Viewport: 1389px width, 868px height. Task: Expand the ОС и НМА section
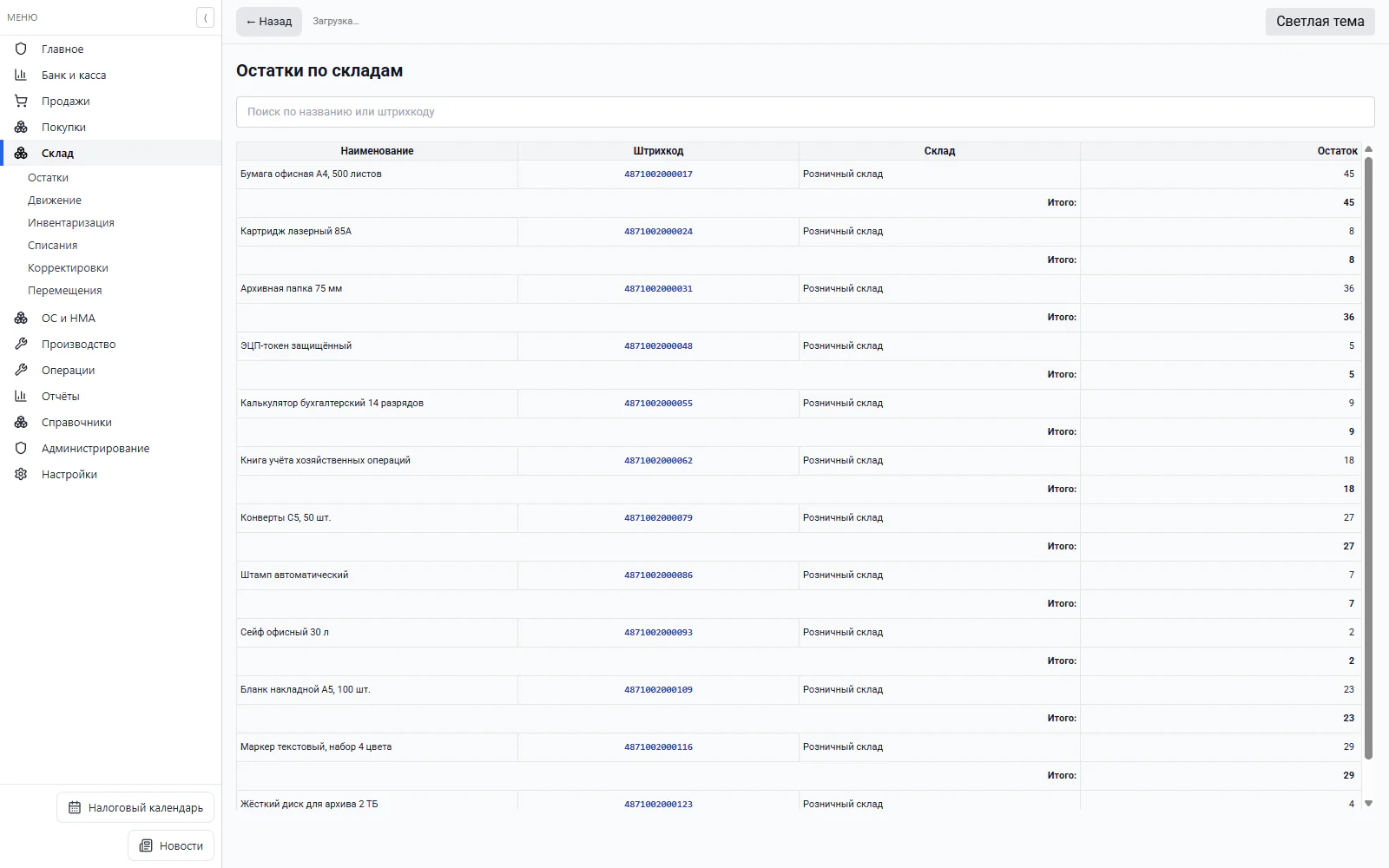(110, 318)
